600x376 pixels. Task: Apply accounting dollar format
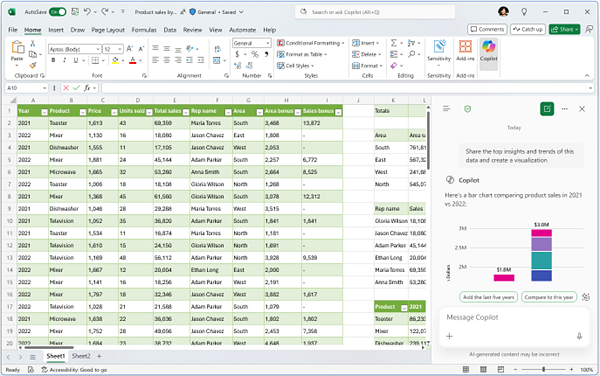(237, 54)
